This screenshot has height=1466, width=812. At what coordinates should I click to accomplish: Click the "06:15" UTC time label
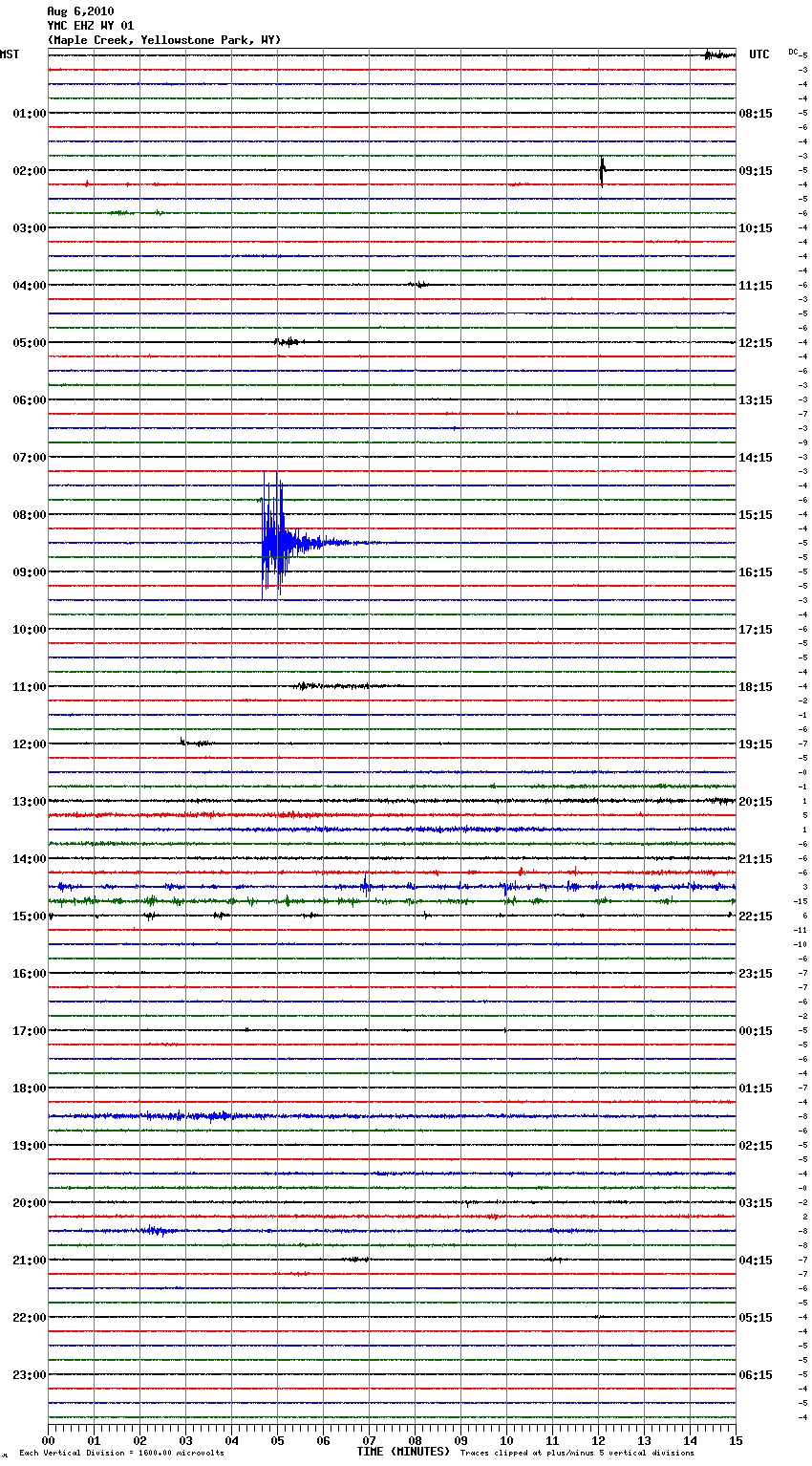point(756,1375)
